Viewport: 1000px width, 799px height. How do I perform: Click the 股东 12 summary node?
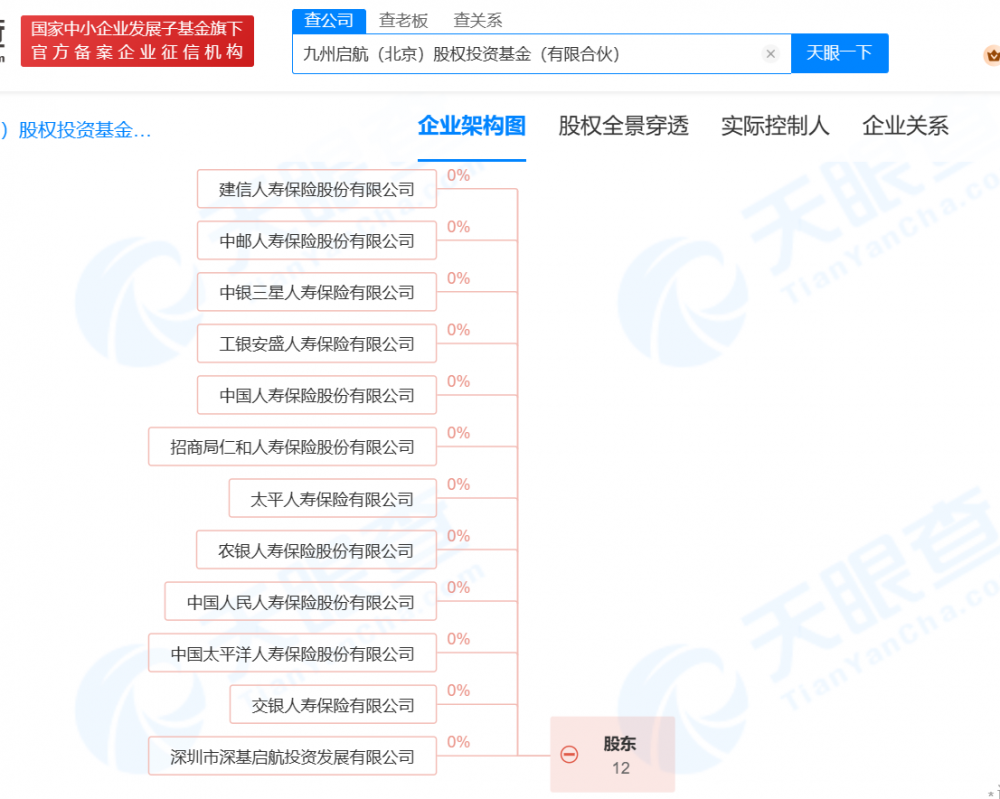pyautogui.click(x=613, y=755)
